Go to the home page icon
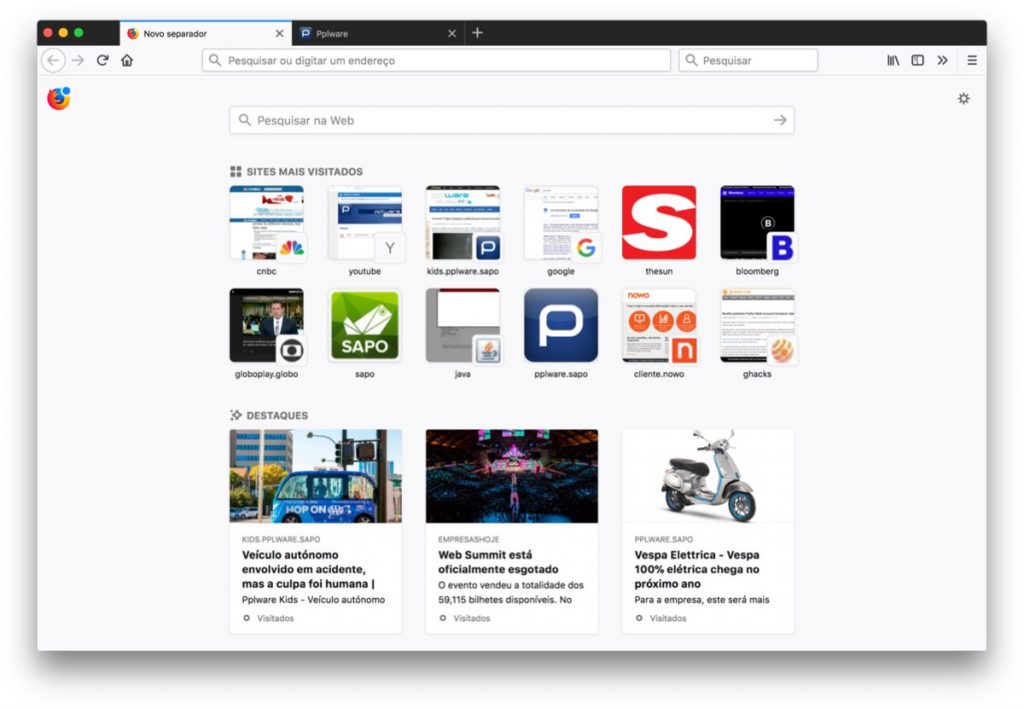This screenshot has height=708, width=1024. [128, 60]
